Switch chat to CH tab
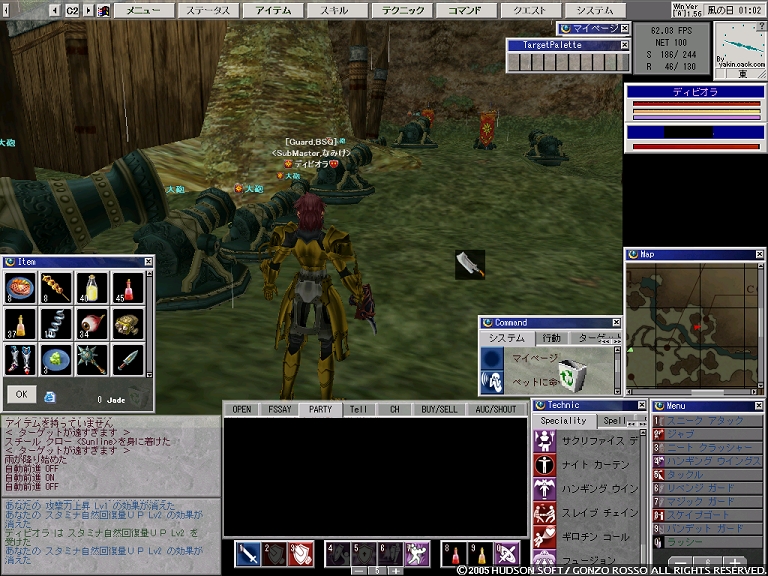The width and height of the screenshot is (768, 576). pyautogui.click(x=395, y=409)
